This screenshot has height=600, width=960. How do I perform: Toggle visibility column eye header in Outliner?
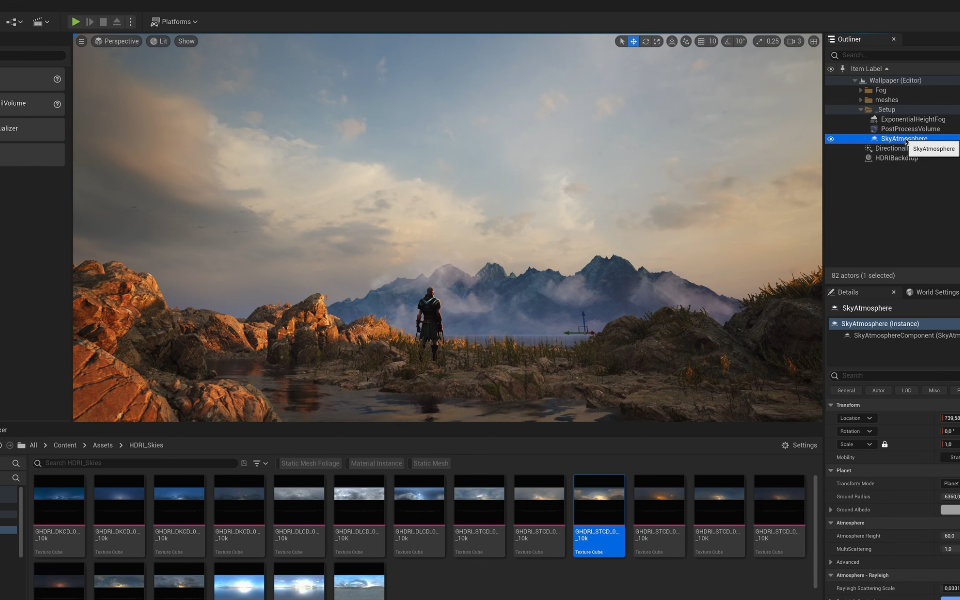[x=831, y=69]
